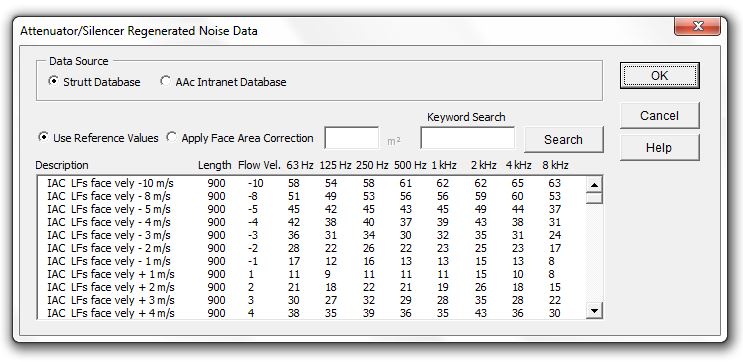Click the 8 kHz value 37 in - 5 m/s row
This screenshot has width=743, height=362.
[554, 209]
